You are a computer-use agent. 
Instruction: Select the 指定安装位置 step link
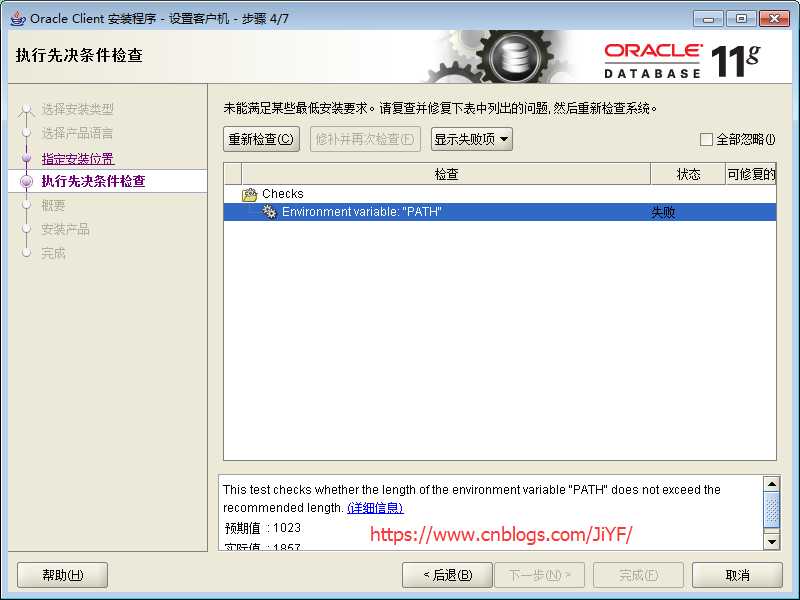[78, 159]
